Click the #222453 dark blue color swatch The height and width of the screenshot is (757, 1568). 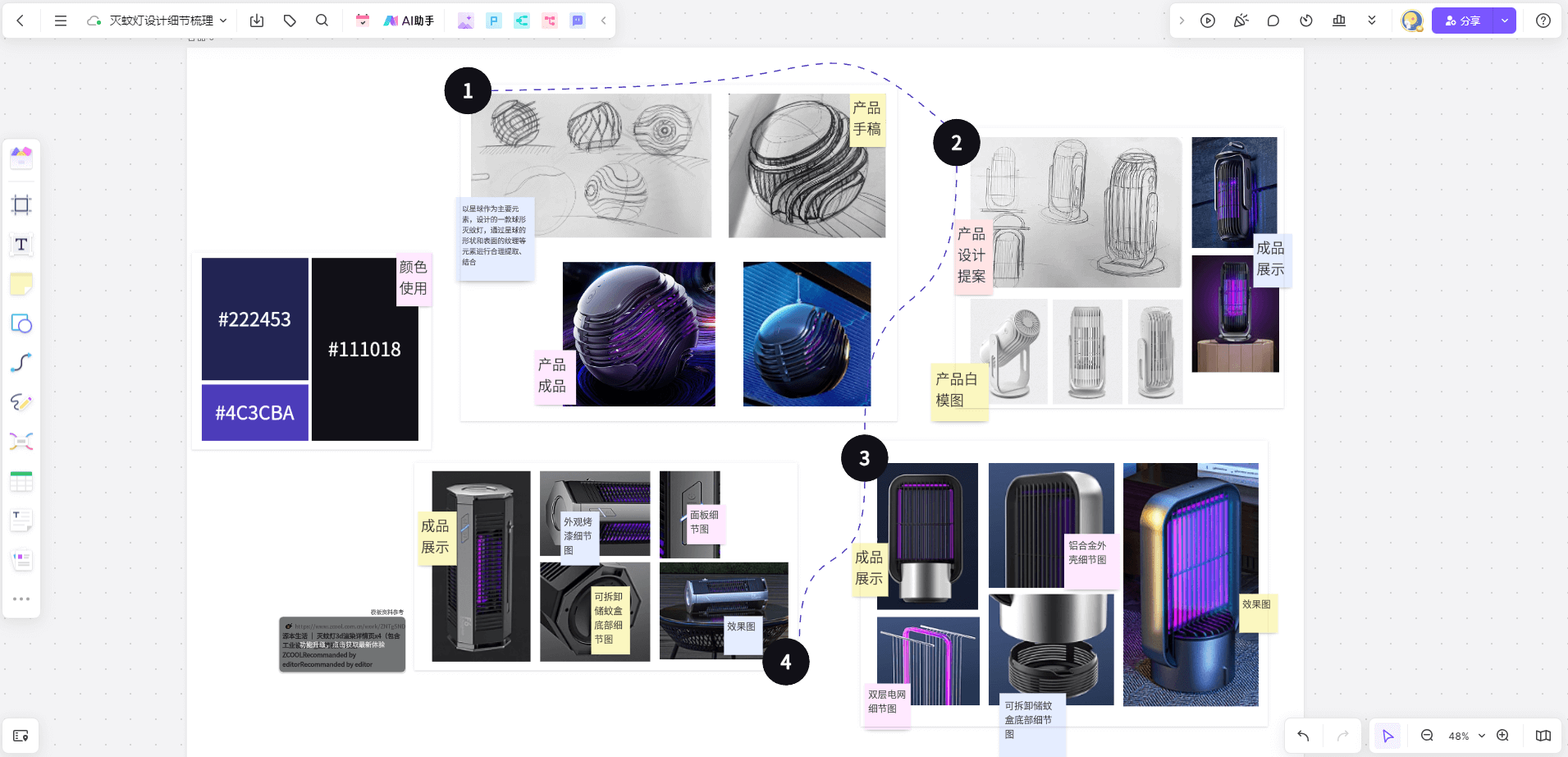(255, 319)
